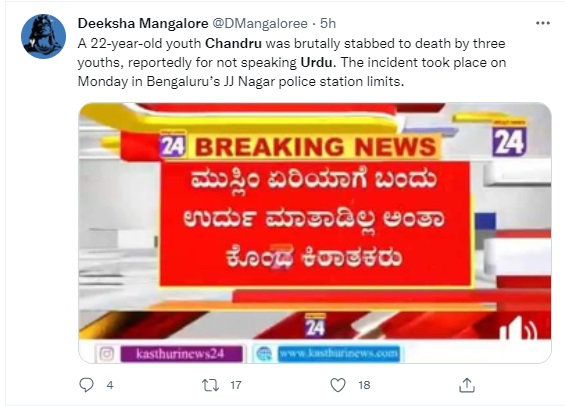The height and width of the screenshot is (406, 565).
Task: Open Deeksha Mangalore's profile avatar
Action: (x=44, y=36)
